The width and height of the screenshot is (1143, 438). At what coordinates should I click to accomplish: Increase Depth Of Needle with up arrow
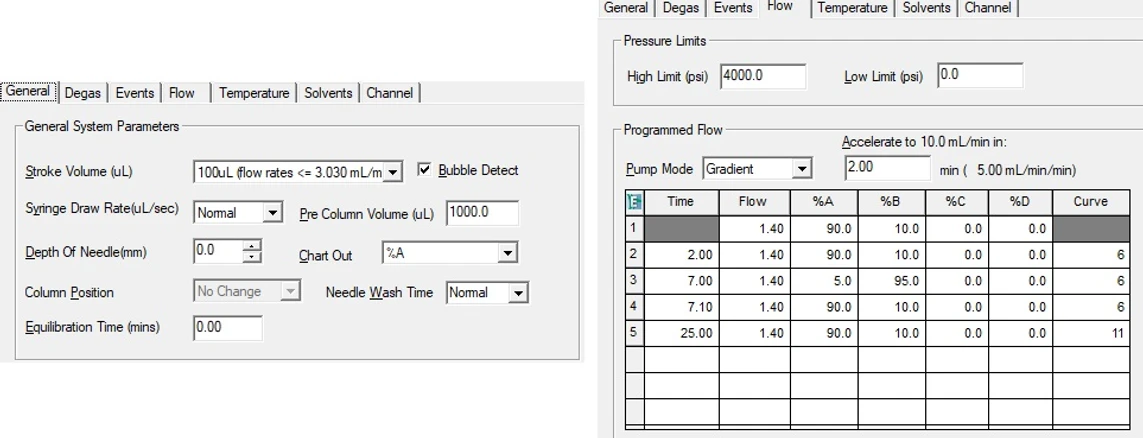tap(252, 246)
